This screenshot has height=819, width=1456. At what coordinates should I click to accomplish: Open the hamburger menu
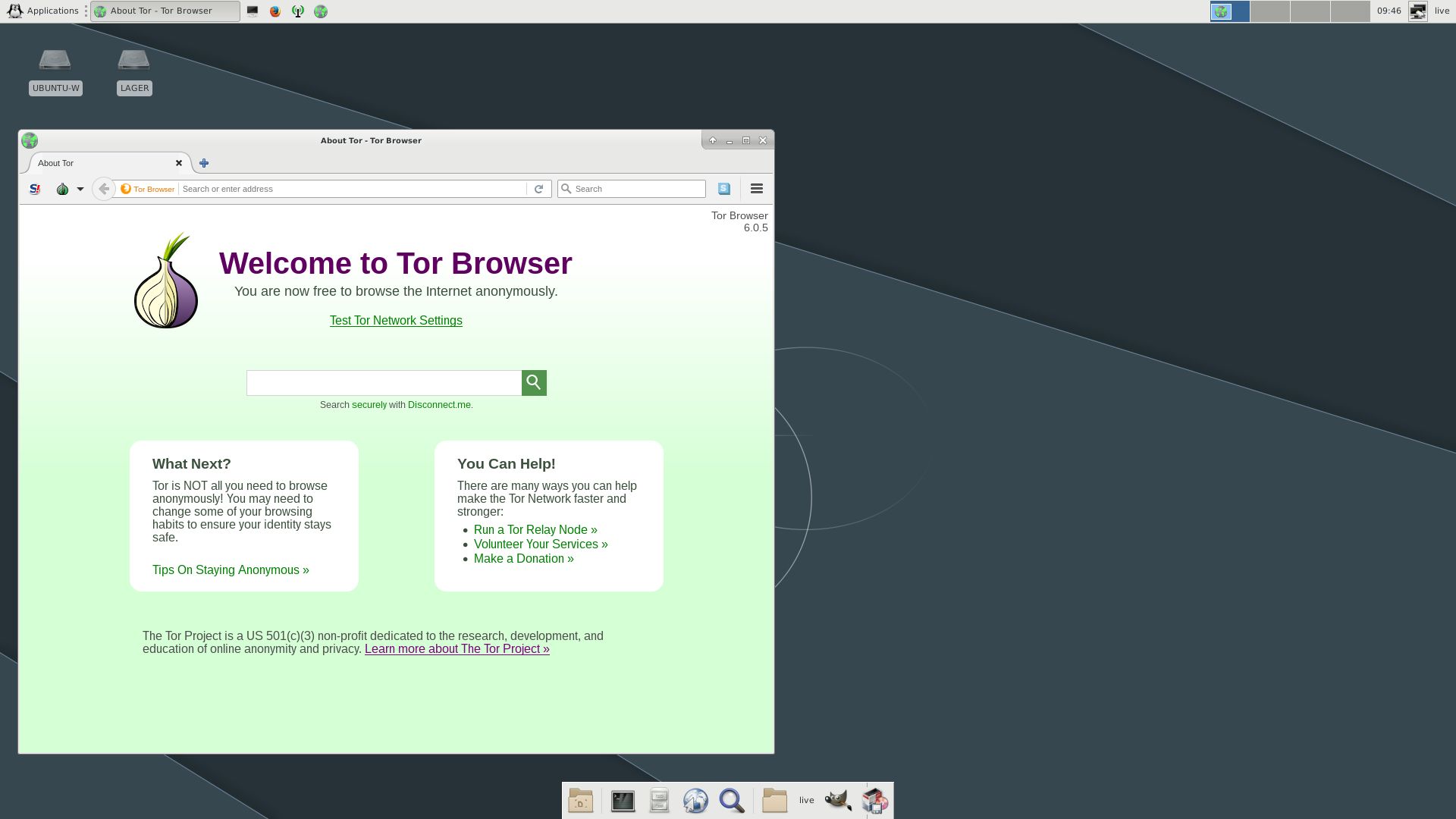756,189
